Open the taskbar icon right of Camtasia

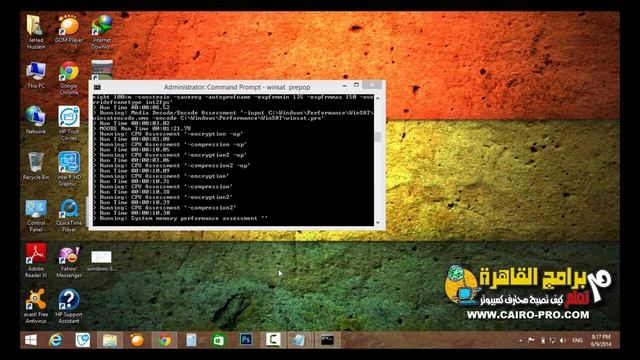[299, 340]
